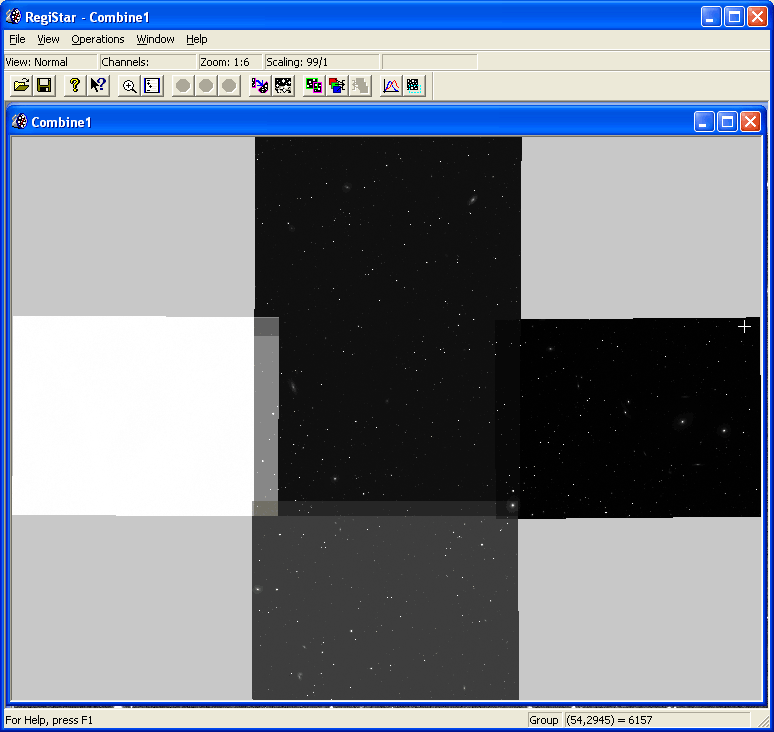
Task: Open the View menu
Action: click(x=48, y=39)
